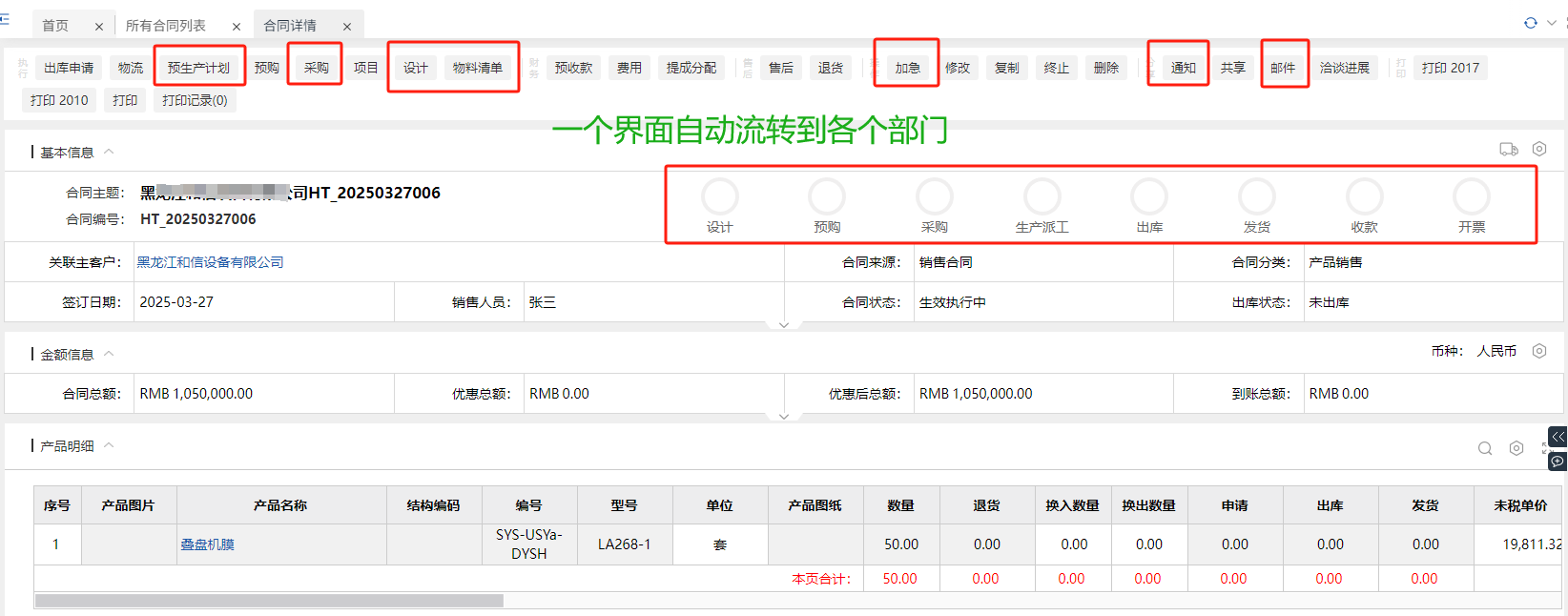
Task: Open 打印记录(0) print records
Action: tap(195, 100)
